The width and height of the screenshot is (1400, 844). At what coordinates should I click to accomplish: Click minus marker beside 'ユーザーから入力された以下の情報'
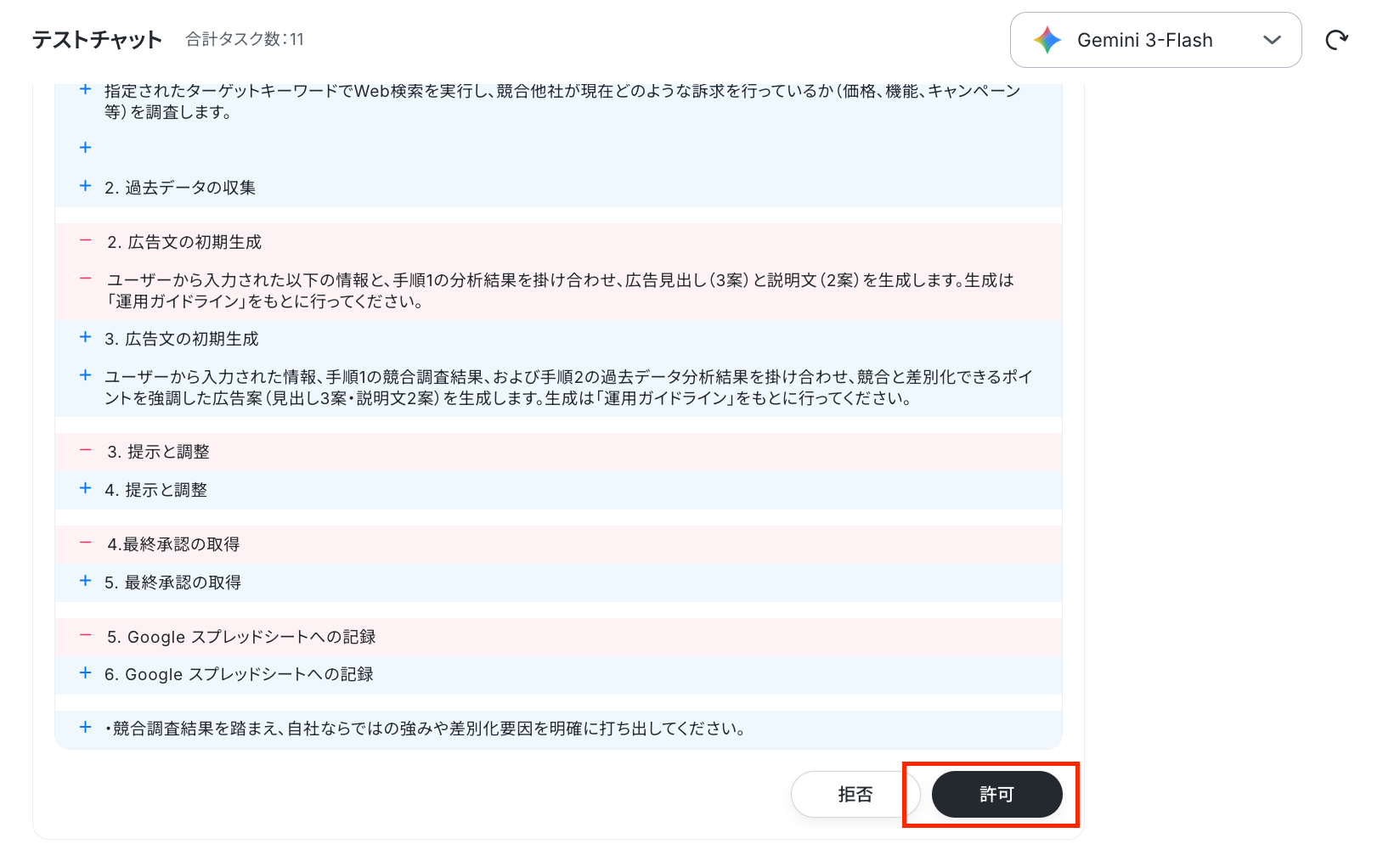tap(85, 279)
